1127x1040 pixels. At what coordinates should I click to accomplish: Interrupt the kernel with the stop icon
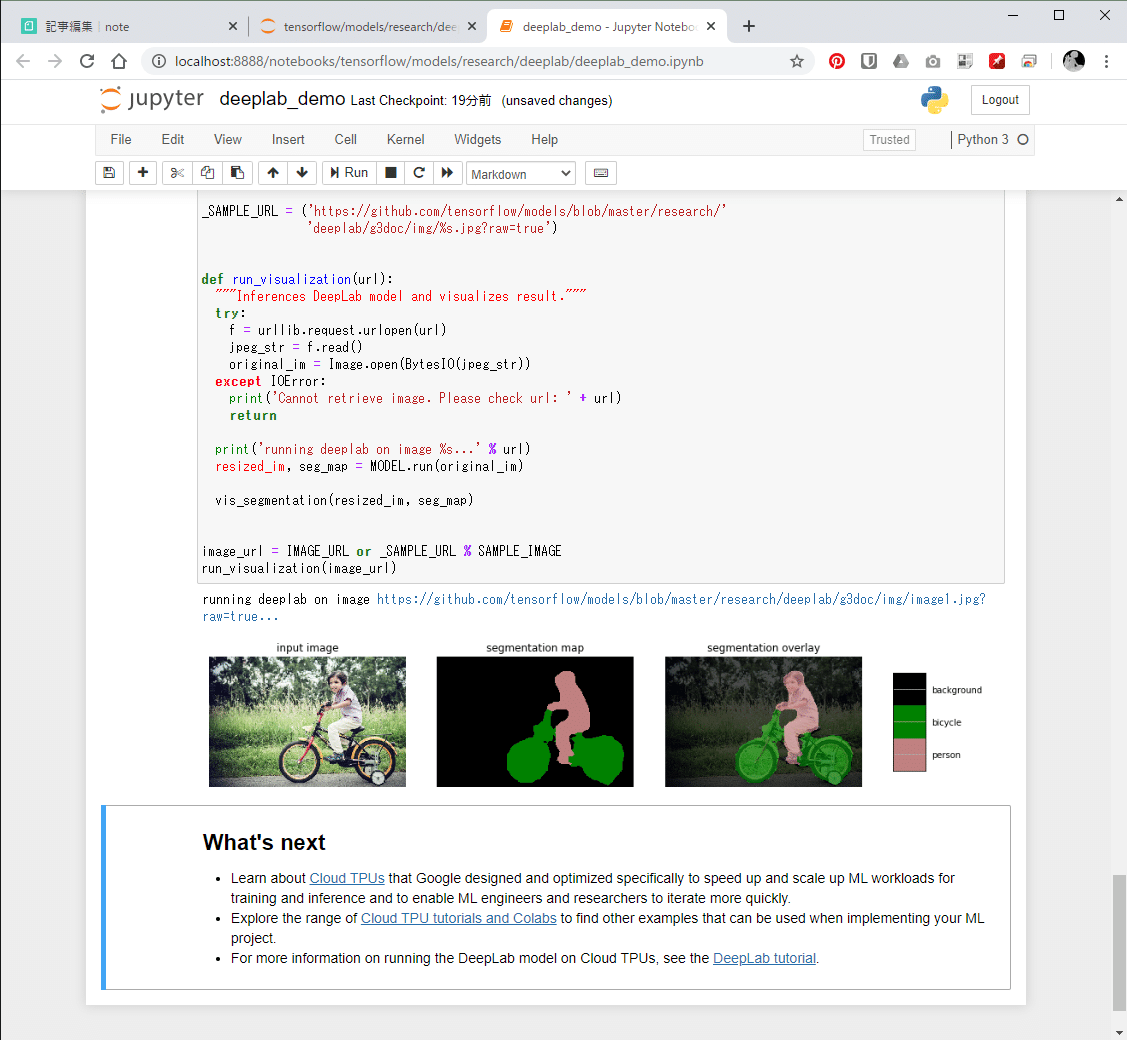point(390,172)
